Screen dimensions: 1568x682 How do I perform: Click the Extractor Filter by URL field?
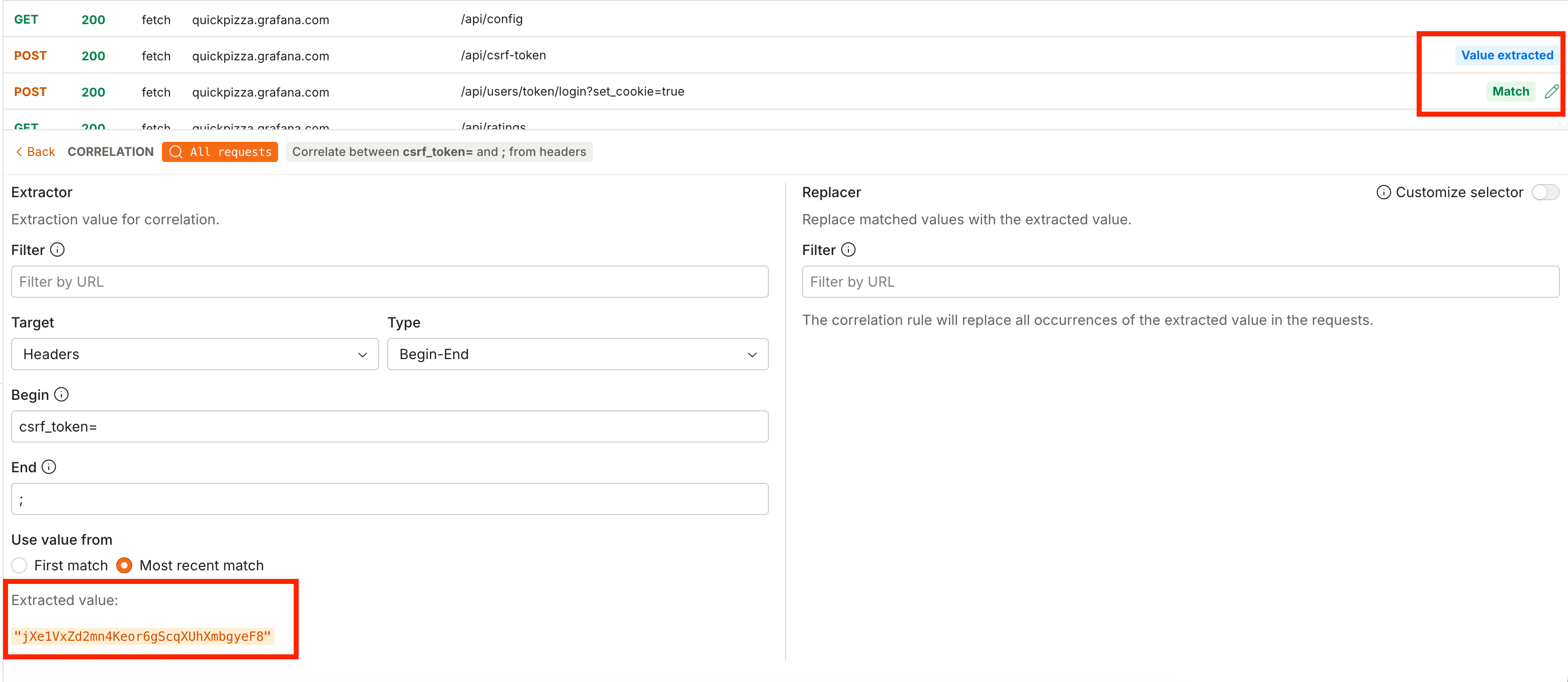390,281
